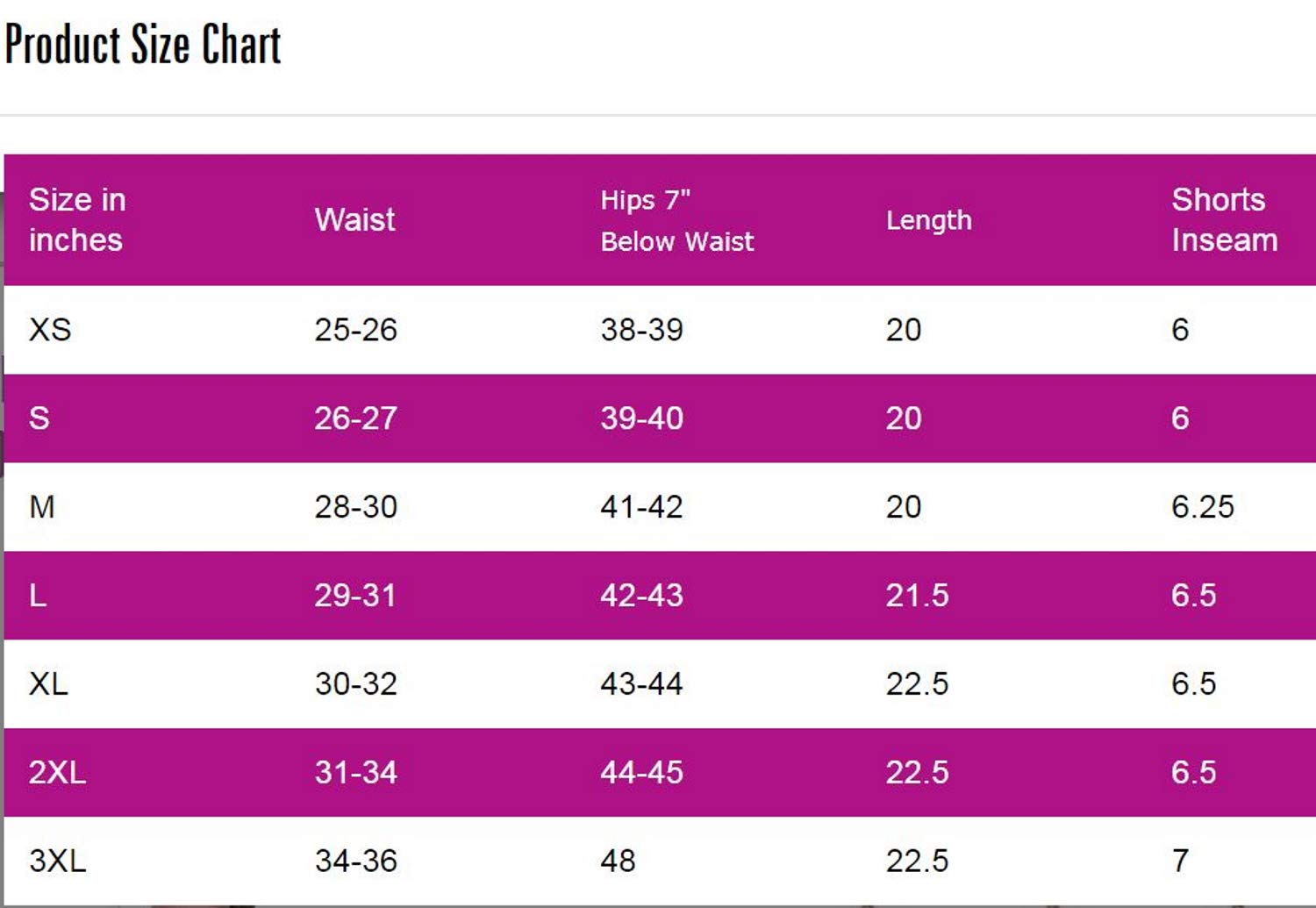This screenshot has height=908, width=1316.
Task: Click the waist value 30-32
Action: (x=355, y=684)
